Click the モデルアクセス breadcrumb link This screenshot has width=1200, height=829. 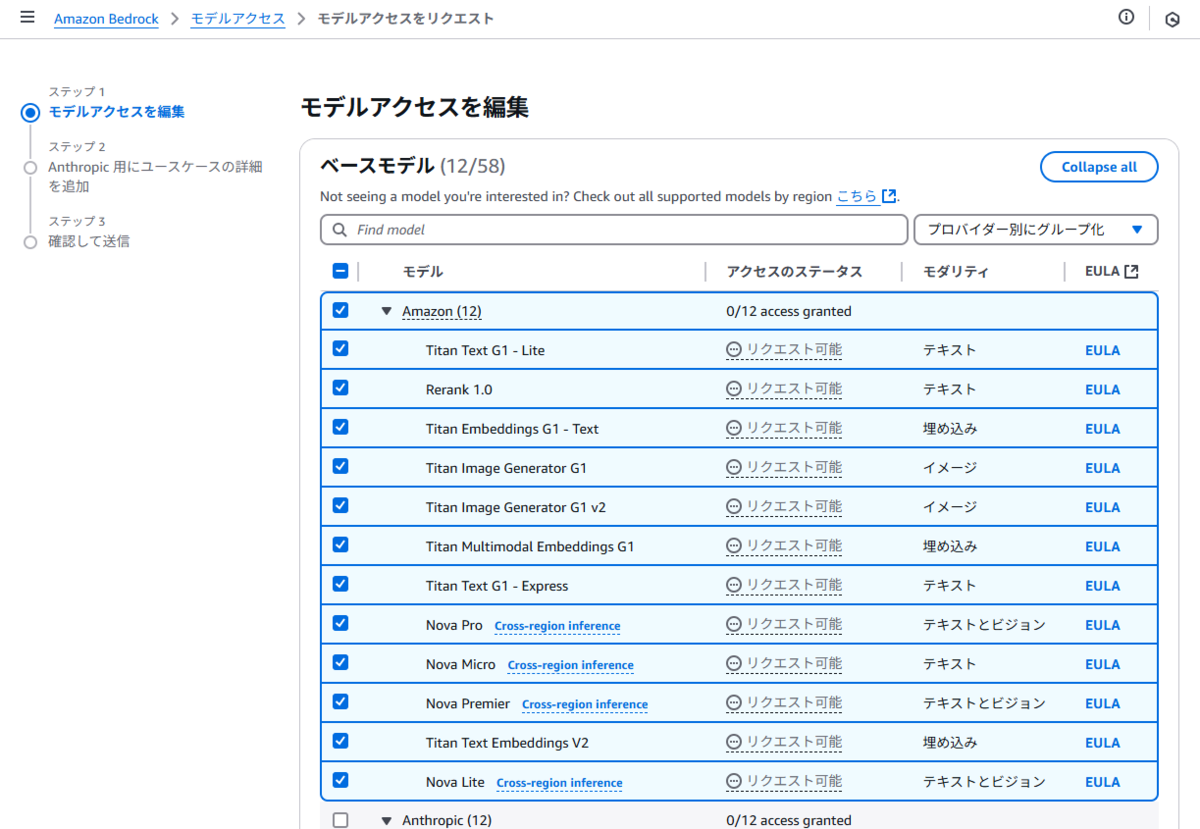pyautogui.click(x=238, y=19)
